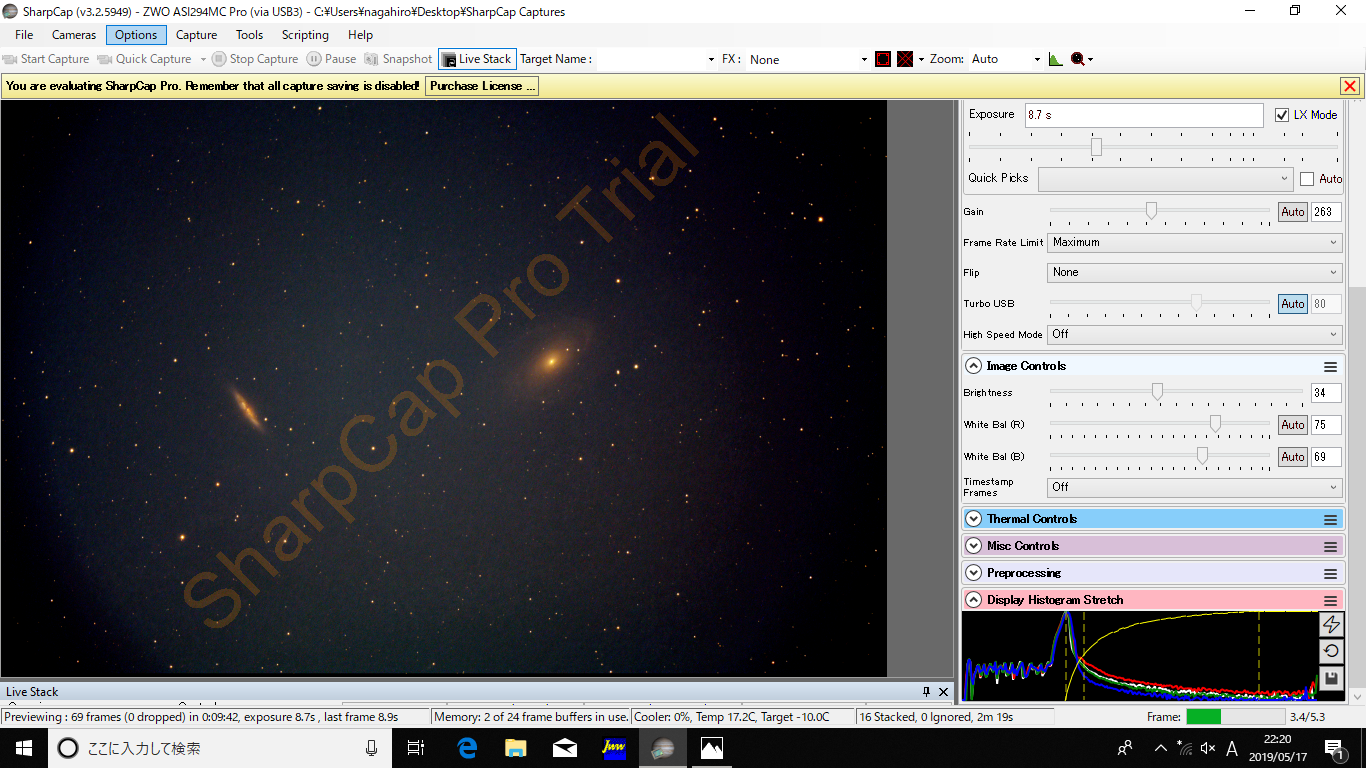The width and height of the screenshot is (1366, 768).
Task: Click the Exposure value input field
Action: [x=1144, y=115]
